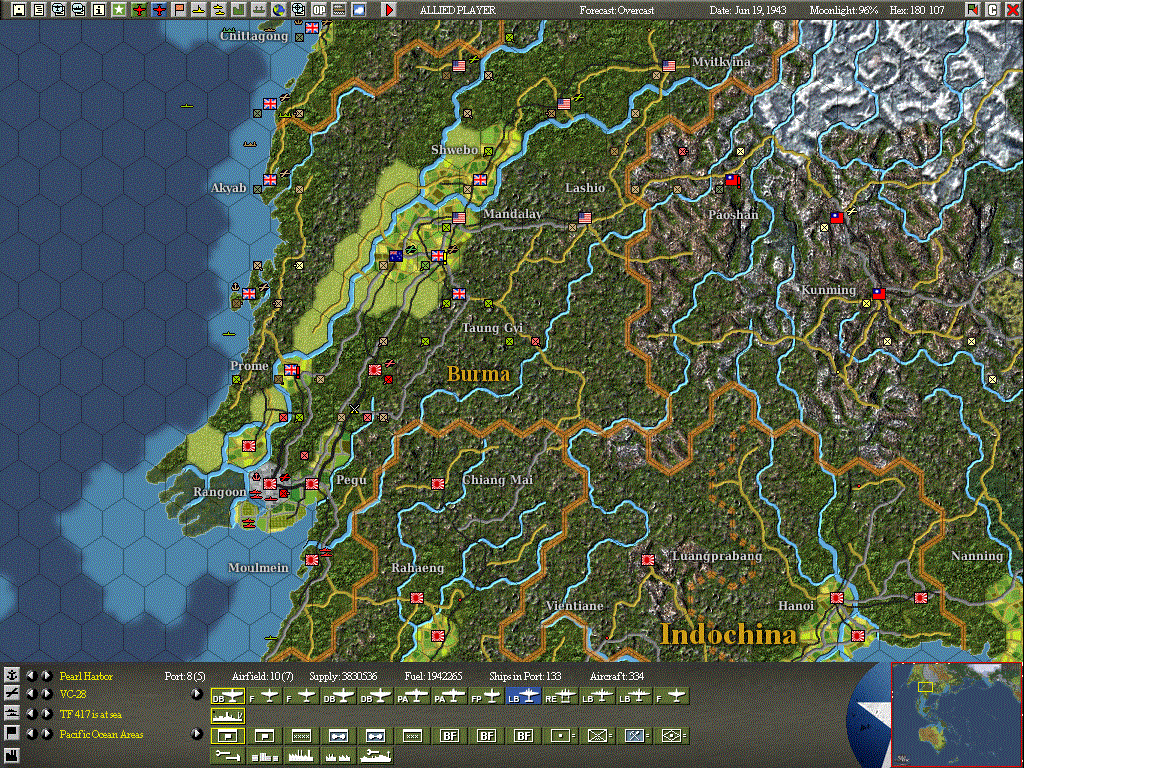This screenshot has width=1152, height=768.
Task: Select the Japanese flag unit at Chiang Mai
Action: [438, 484]
